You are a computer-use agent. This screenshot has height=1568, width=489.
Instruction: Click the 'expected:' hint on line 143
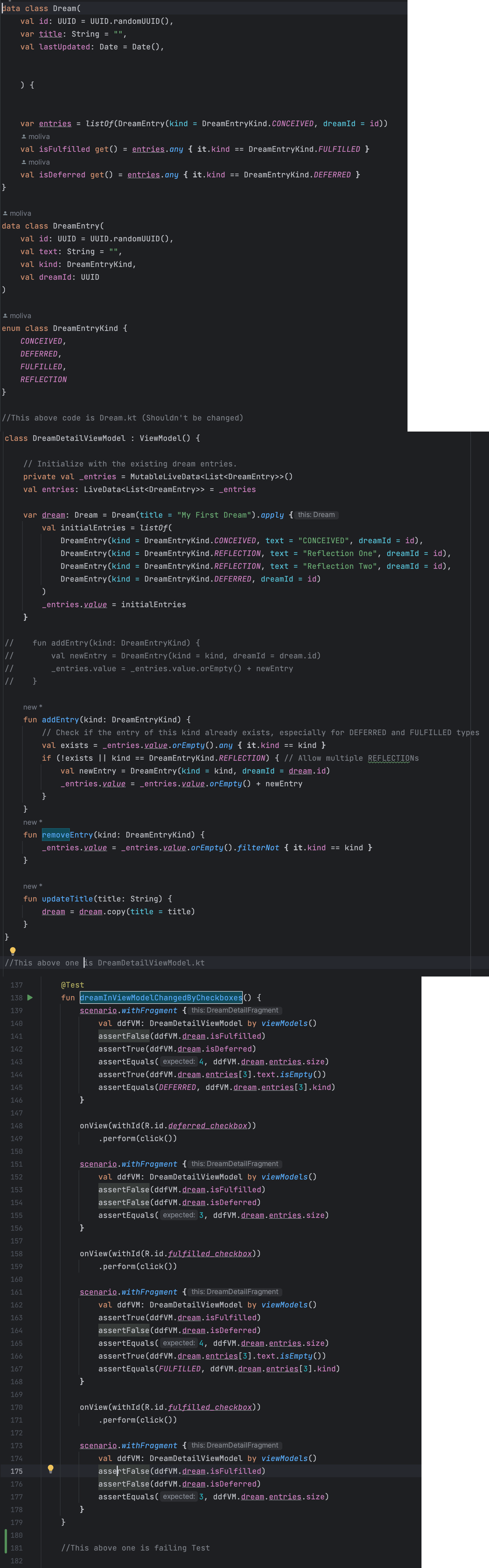[178, 1061]
